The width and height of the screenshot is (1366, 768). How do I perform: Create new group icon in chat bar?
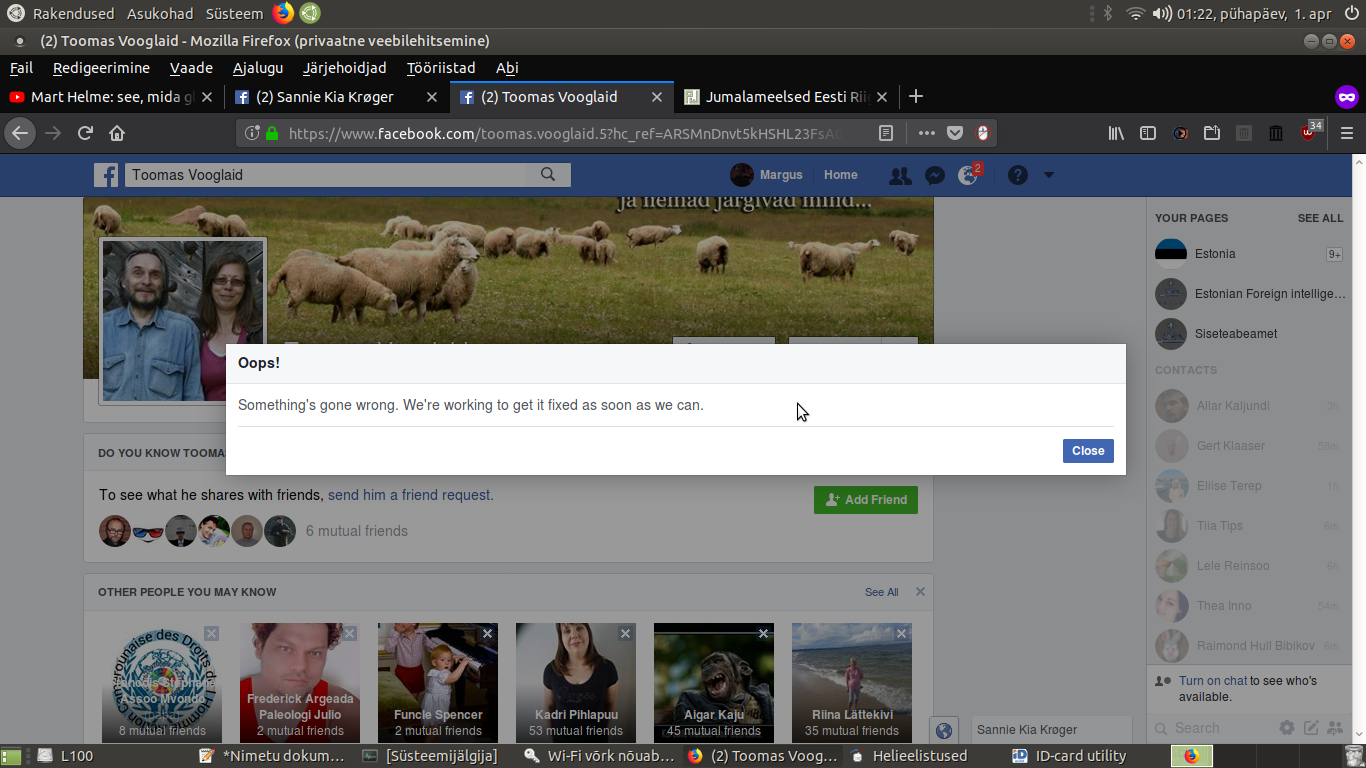pyautogui.click(x=1333, y=728)
